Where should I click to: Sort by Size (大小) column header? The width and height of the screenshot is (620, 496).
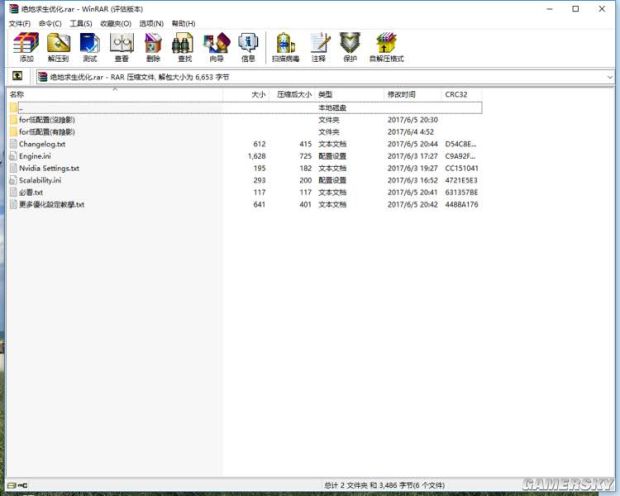246,95
